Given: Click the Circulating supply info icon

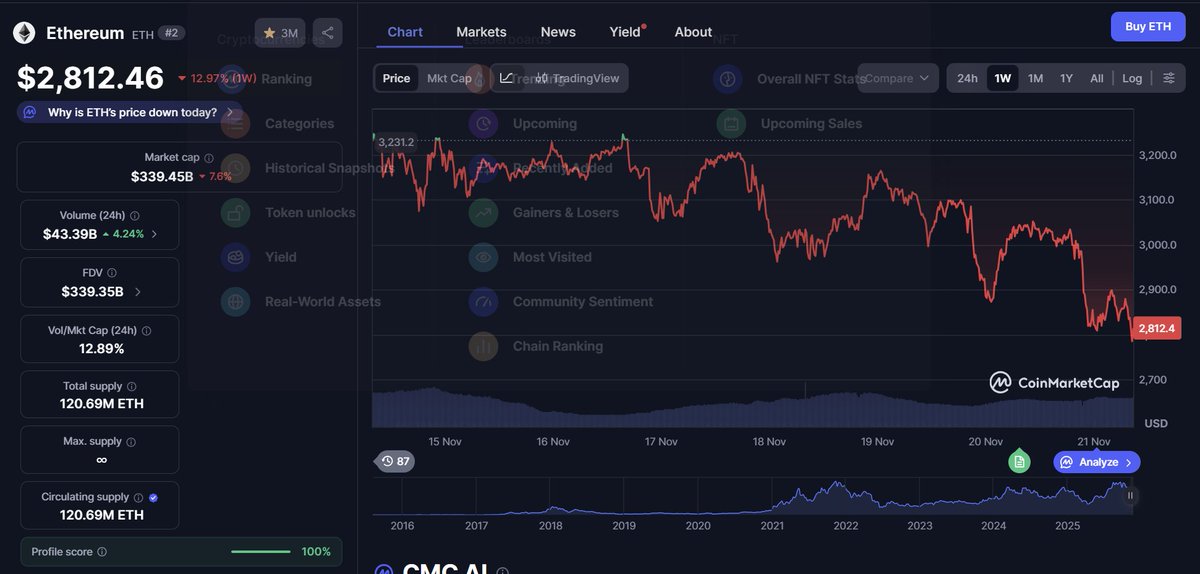Looking at the screenshot, I should (x=139, y=497).
